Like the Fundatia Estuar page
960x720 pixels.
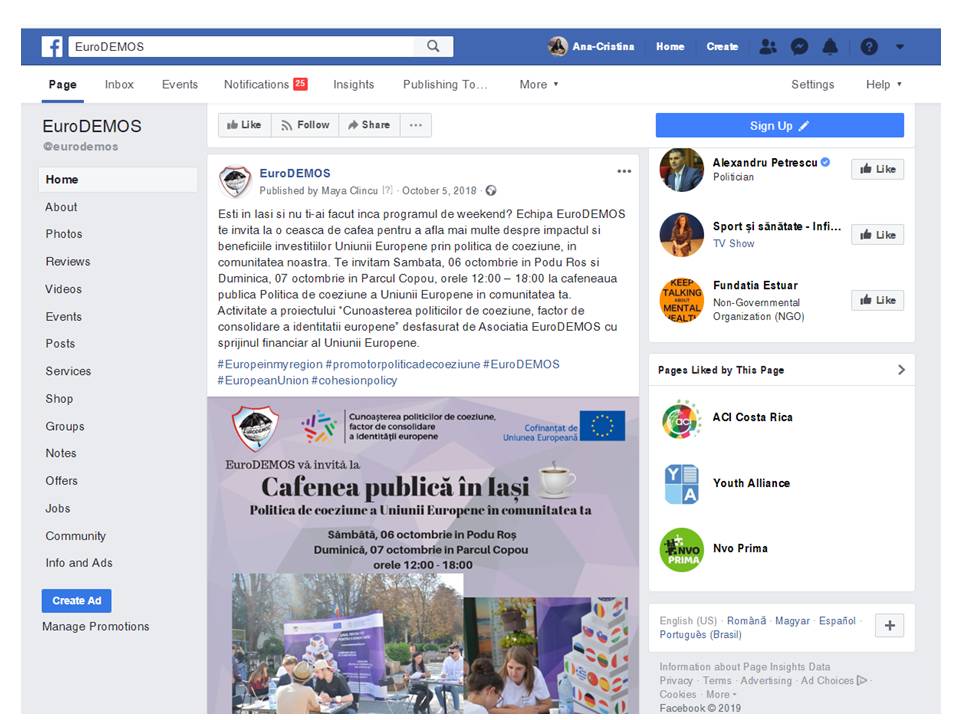coord(877,300)
